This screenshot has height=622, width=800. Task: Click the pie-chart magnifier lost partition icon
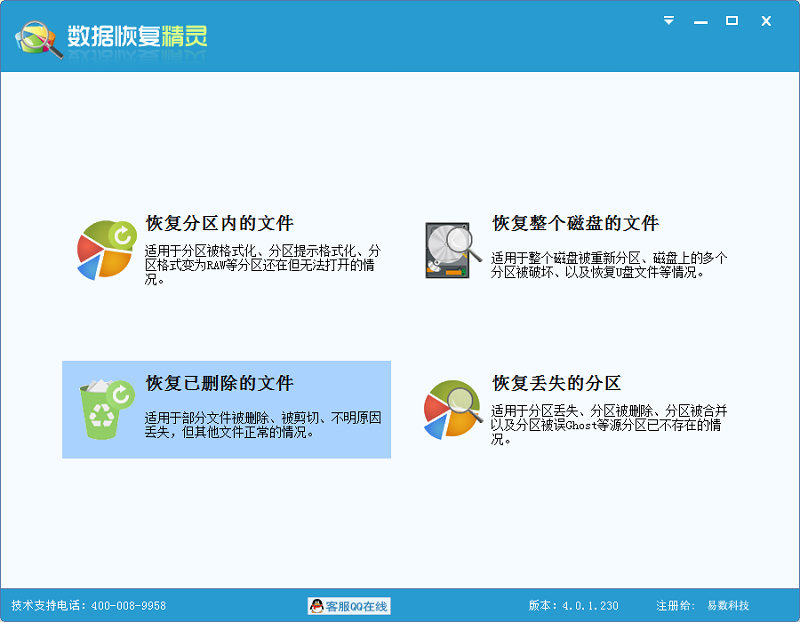(453, 409)
